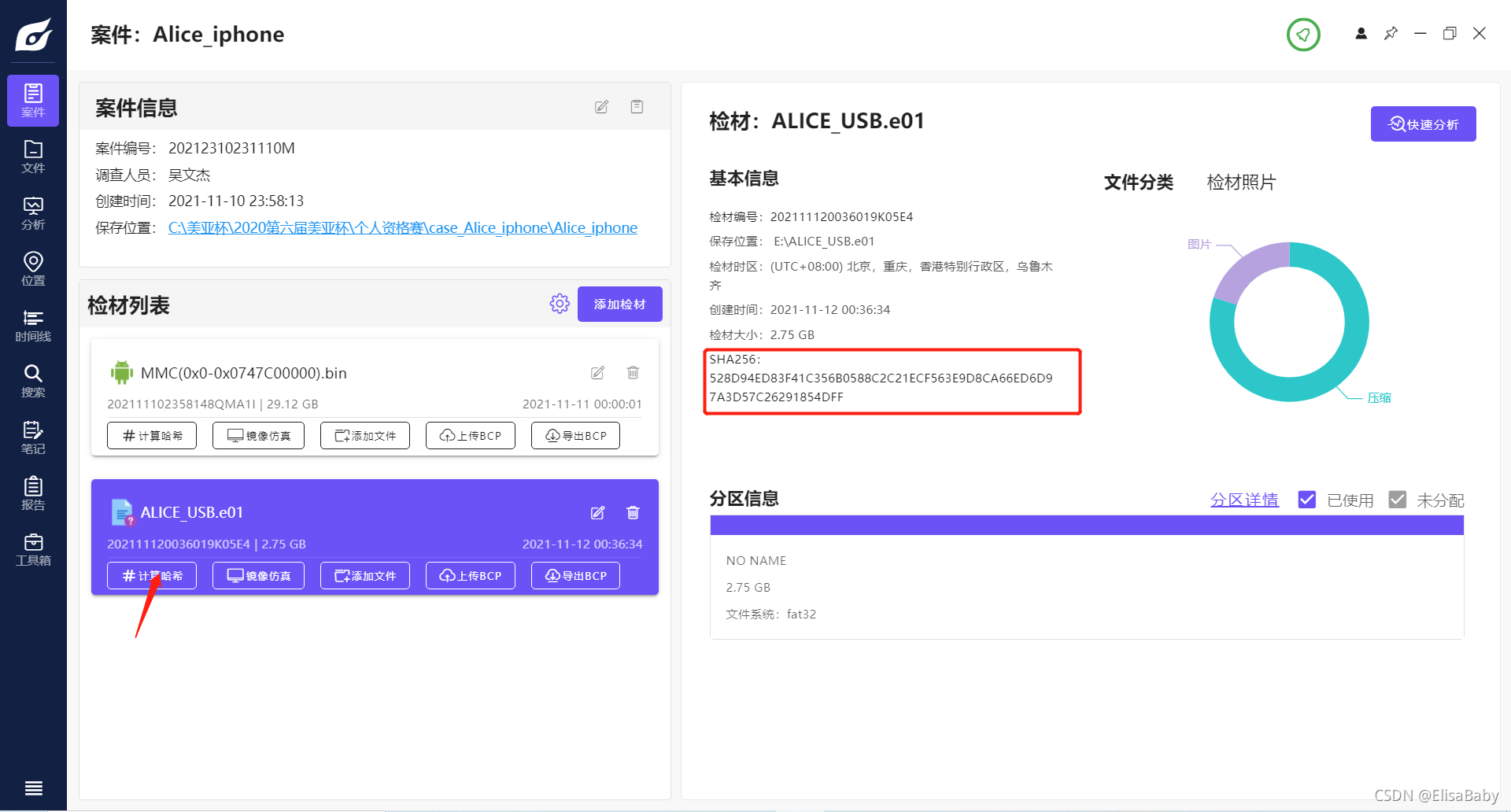
Task: Click 导出BCP for the MMC bin evidence
Action: coord(575,436)
